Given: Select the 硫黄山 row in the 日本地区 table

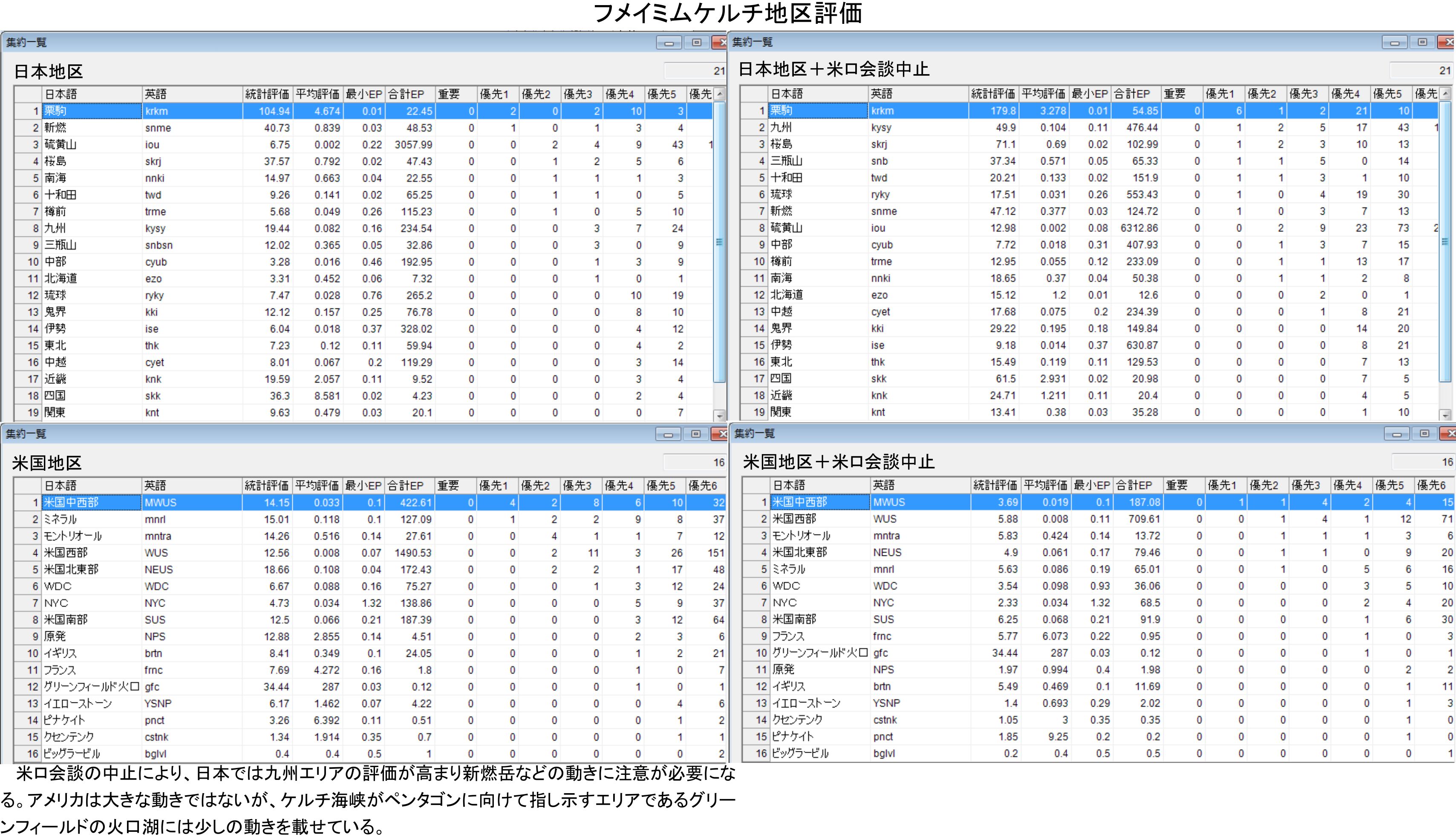Looking at the screenshot, I should [x=61, y=145].
